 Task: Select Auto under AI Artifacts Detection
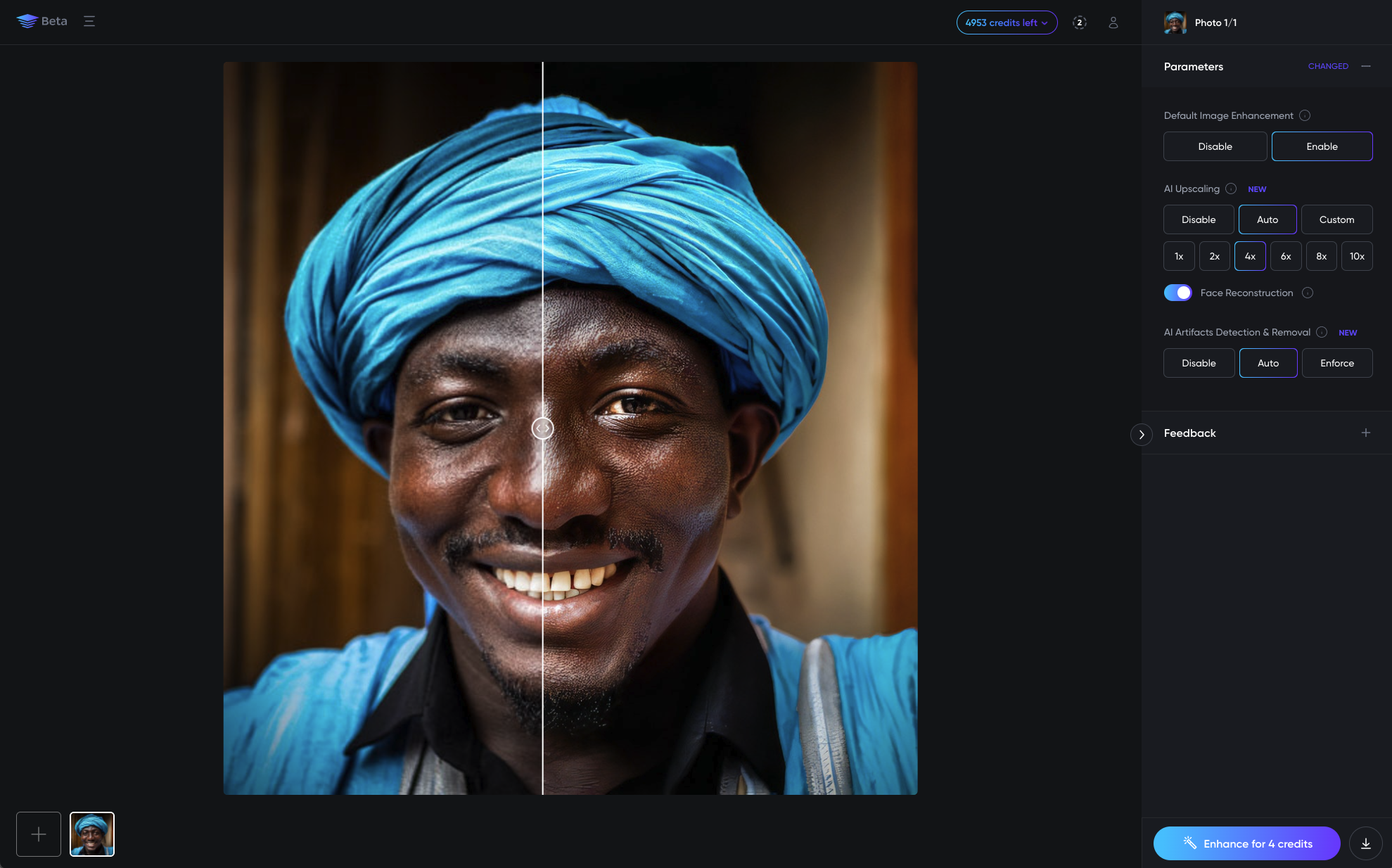pos(1268,363)
